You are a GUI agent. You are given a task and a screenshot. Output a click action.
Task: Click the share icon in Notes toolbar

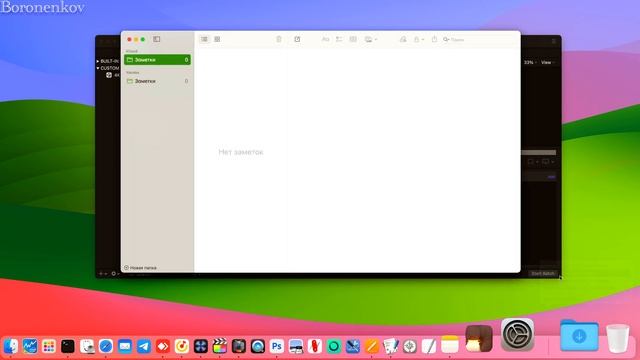pyautogui.click(x=434, y=39)
